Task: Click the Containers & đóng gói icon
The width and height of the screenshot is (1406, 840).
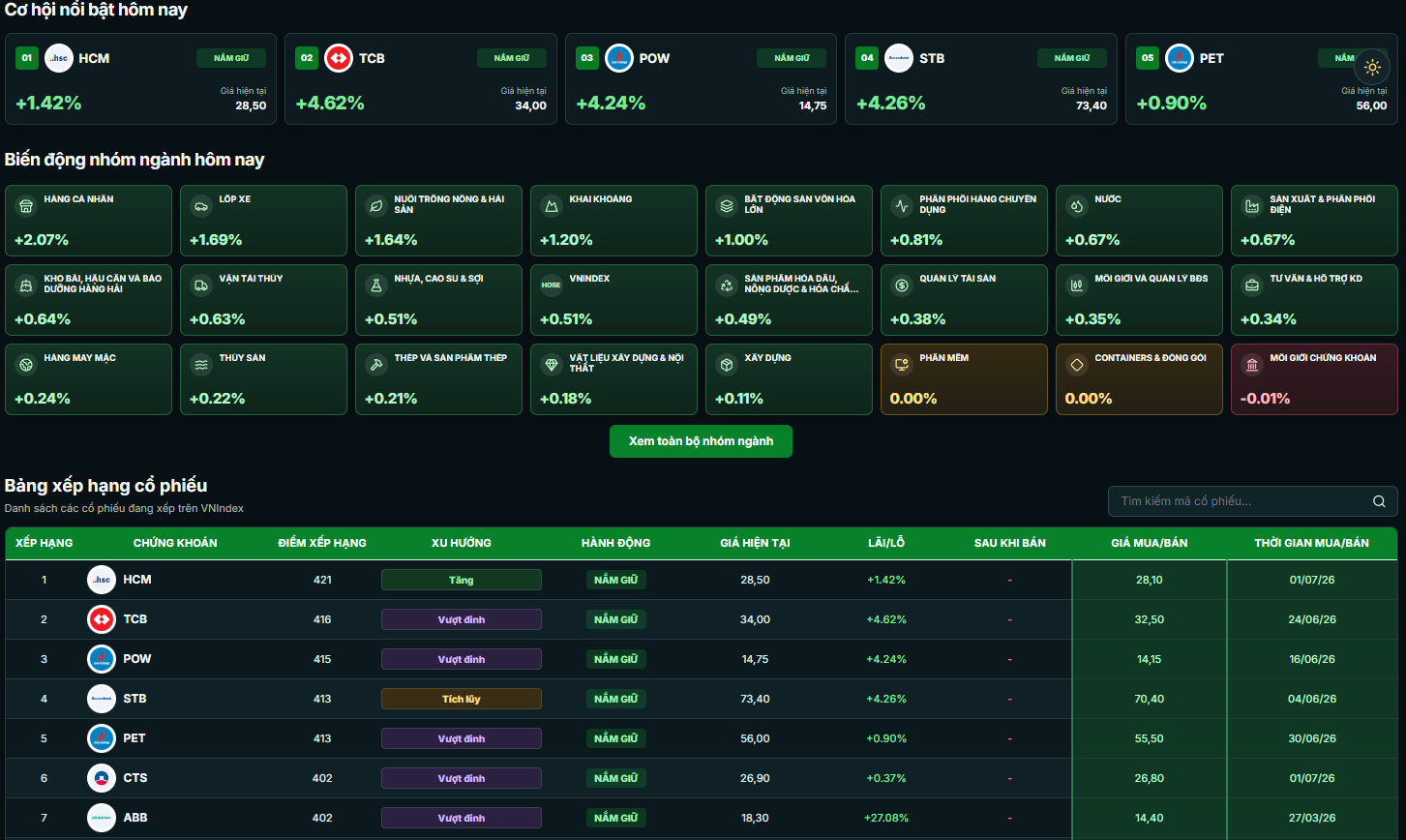Action: [x=1077, y=365]
